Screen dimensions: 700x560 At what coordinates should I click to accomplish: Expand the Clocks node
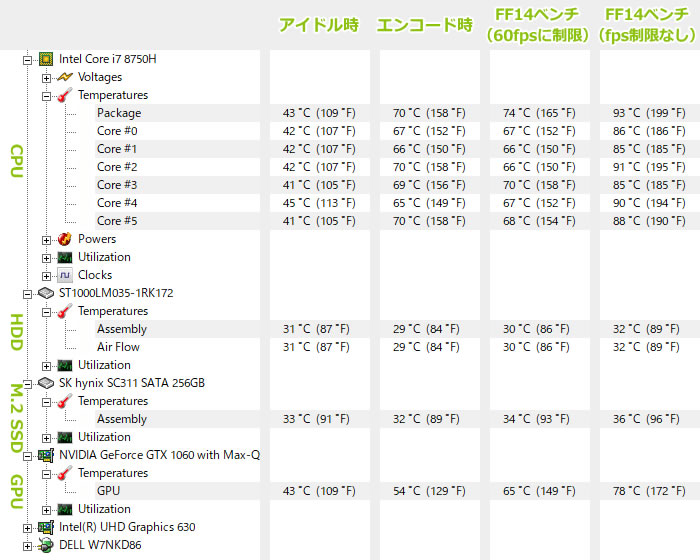(46, 276)
